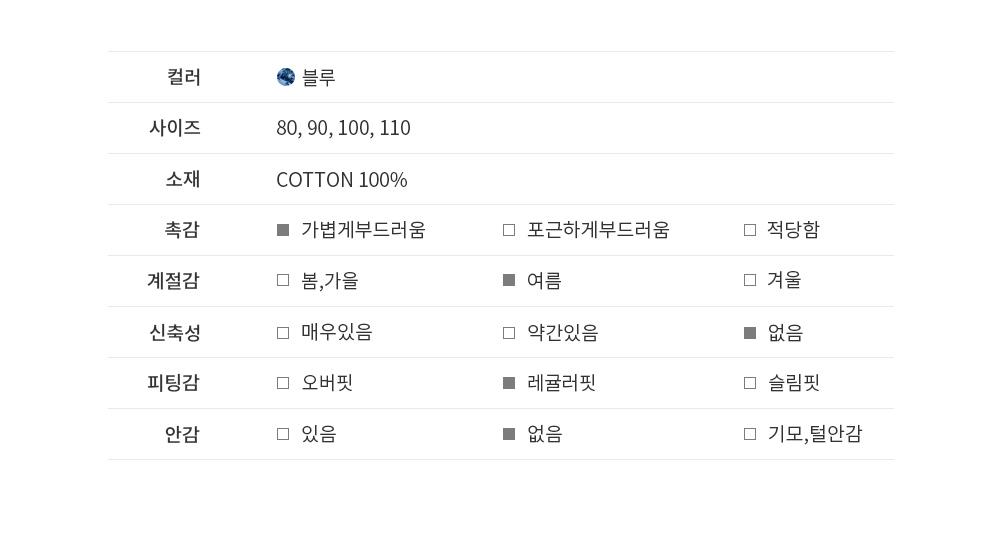Mark the 레귤러핏 fit checkbox

[509, 383]
